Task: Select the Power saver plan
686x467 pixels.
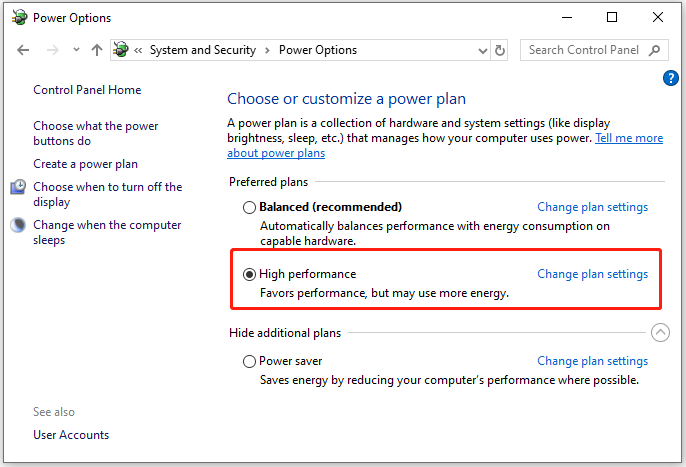Action: pos(249,362)
